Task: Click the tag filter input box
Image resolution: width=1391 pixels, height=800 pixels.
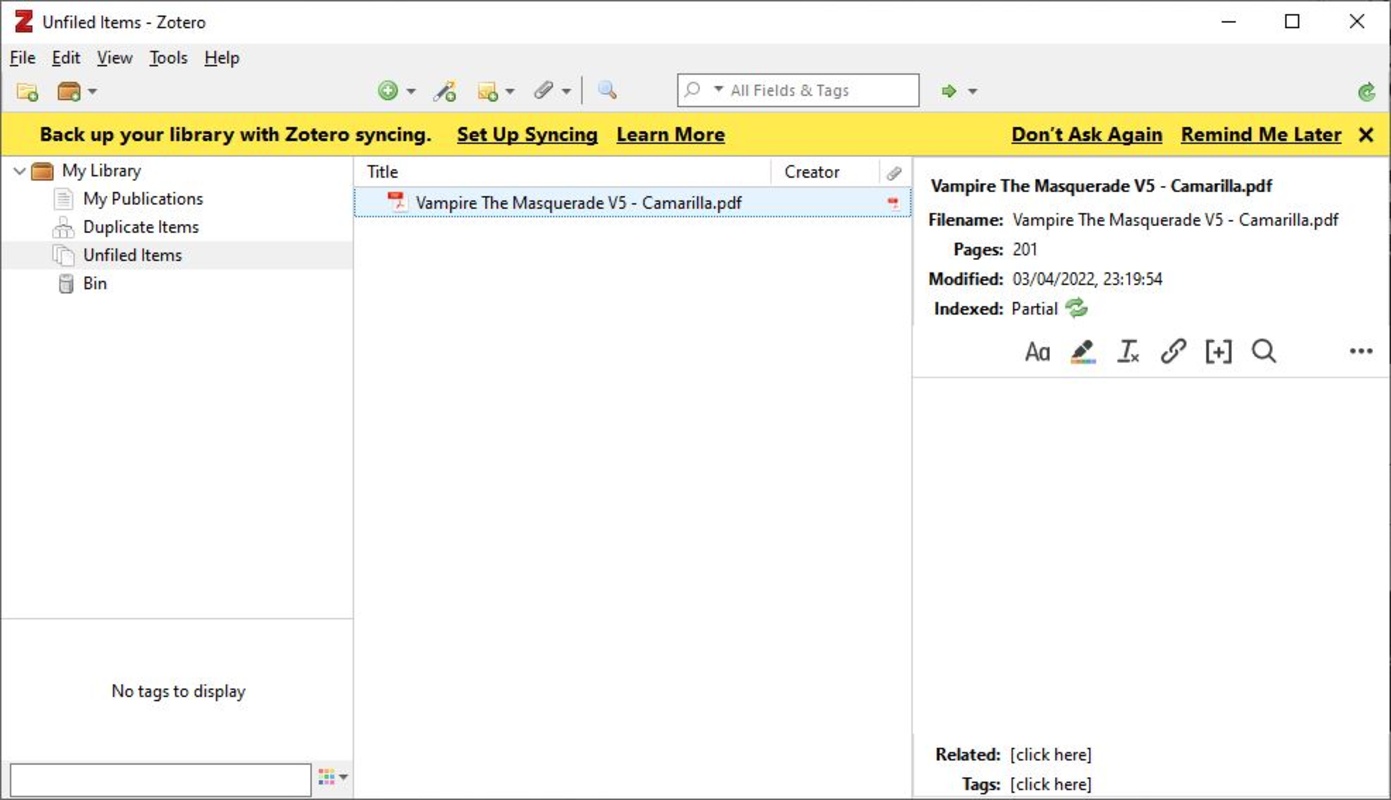Action: coord(161,780)
